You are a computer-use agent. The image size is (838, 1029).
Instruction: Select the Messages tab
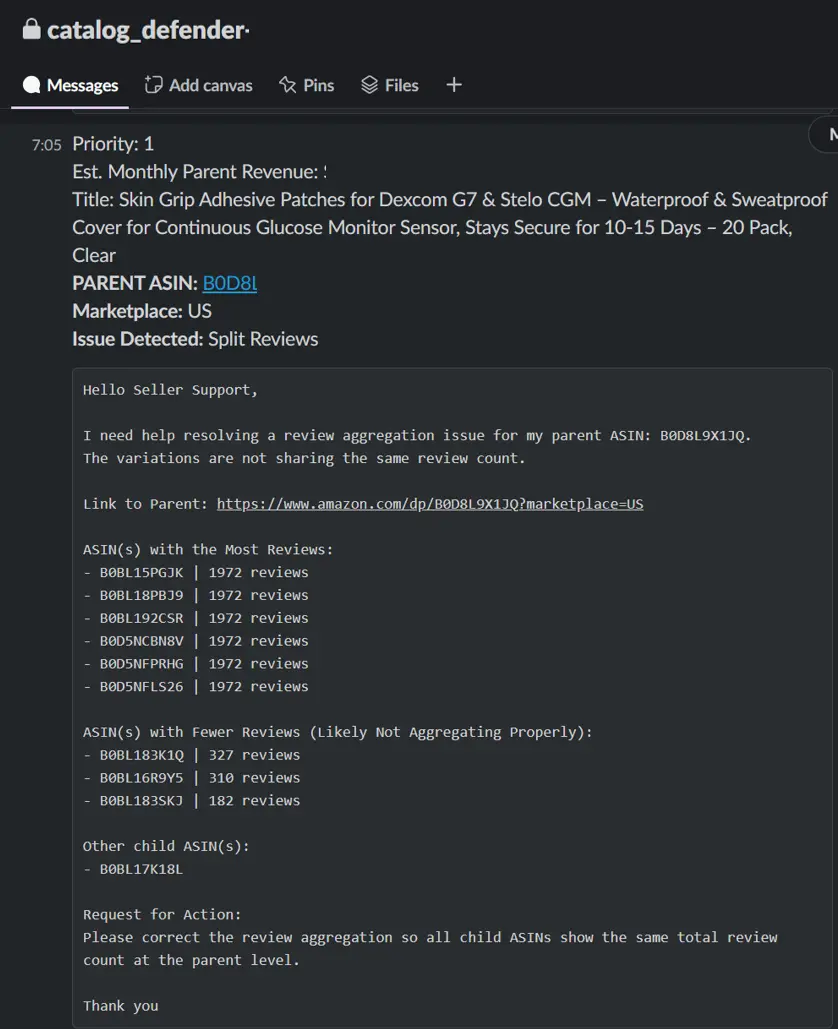(69, 85)
